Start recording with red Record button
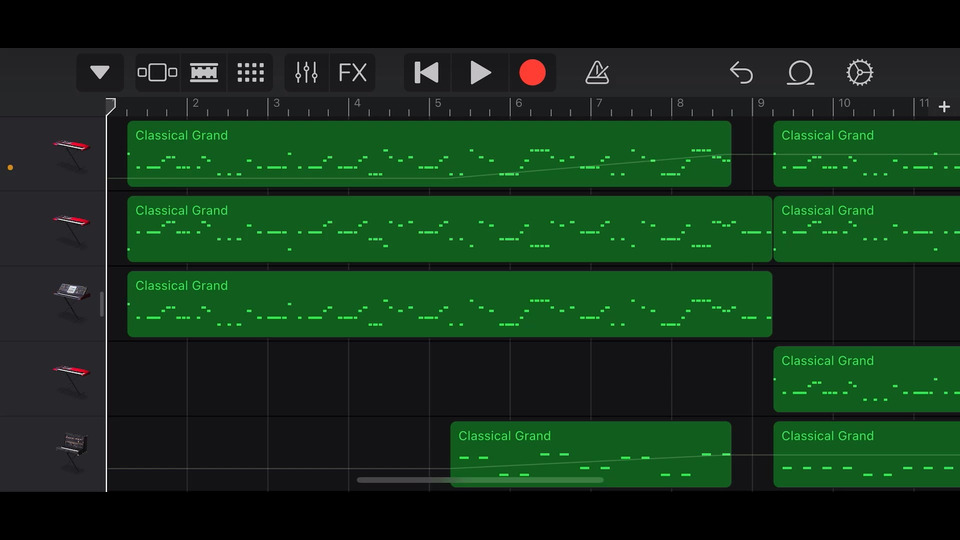The image size is (960, 540). point(532,73)
